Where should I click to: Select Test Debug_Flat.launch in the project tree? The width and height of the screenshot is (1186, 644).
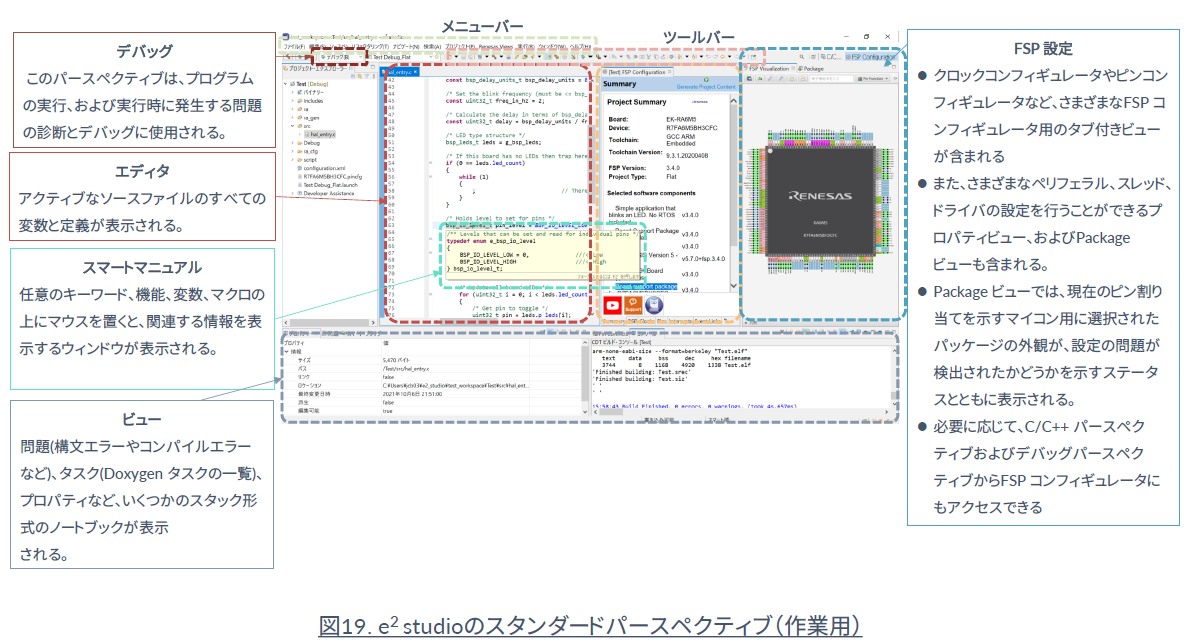tap(328, 185)
